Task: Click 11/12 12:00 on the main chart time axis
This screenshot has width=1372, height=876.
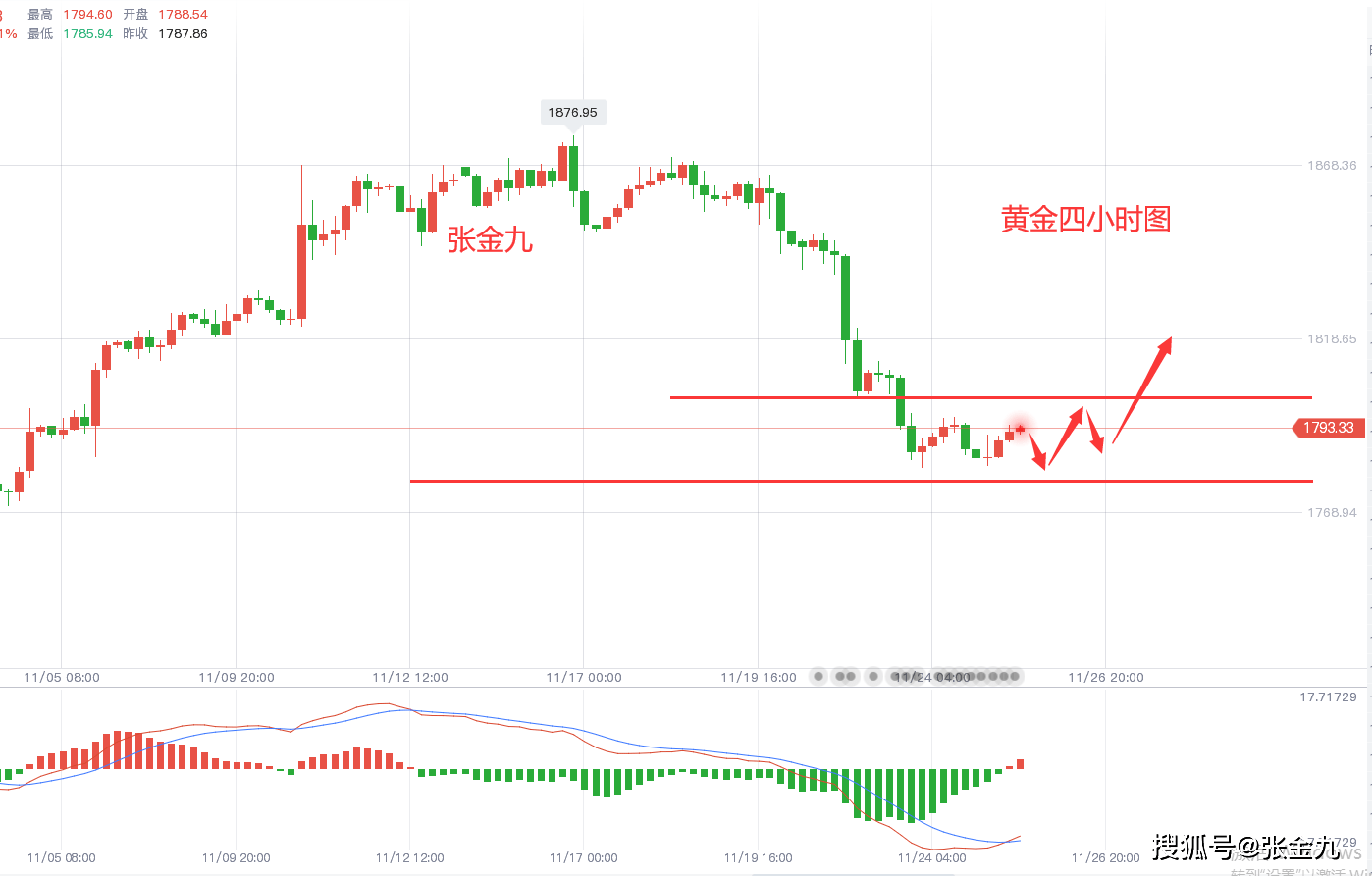Action: click(x=410, y=677)
